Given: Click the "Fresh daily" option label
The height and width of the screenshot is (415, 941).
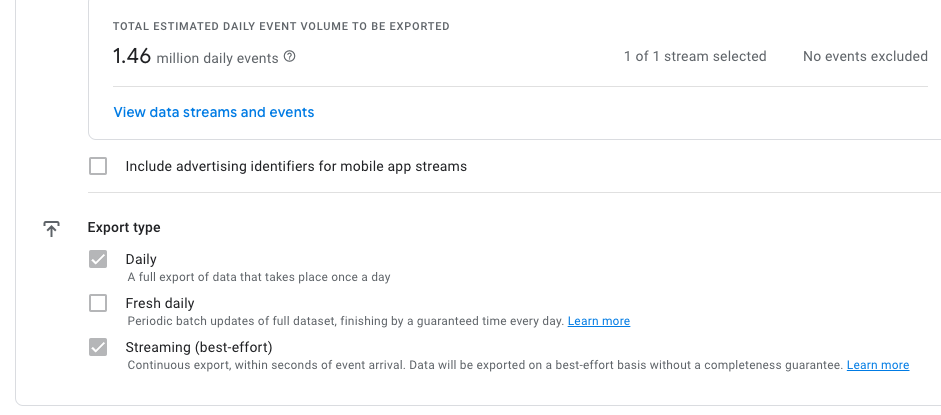Looking at the screenshot, I should click(160, 303).
